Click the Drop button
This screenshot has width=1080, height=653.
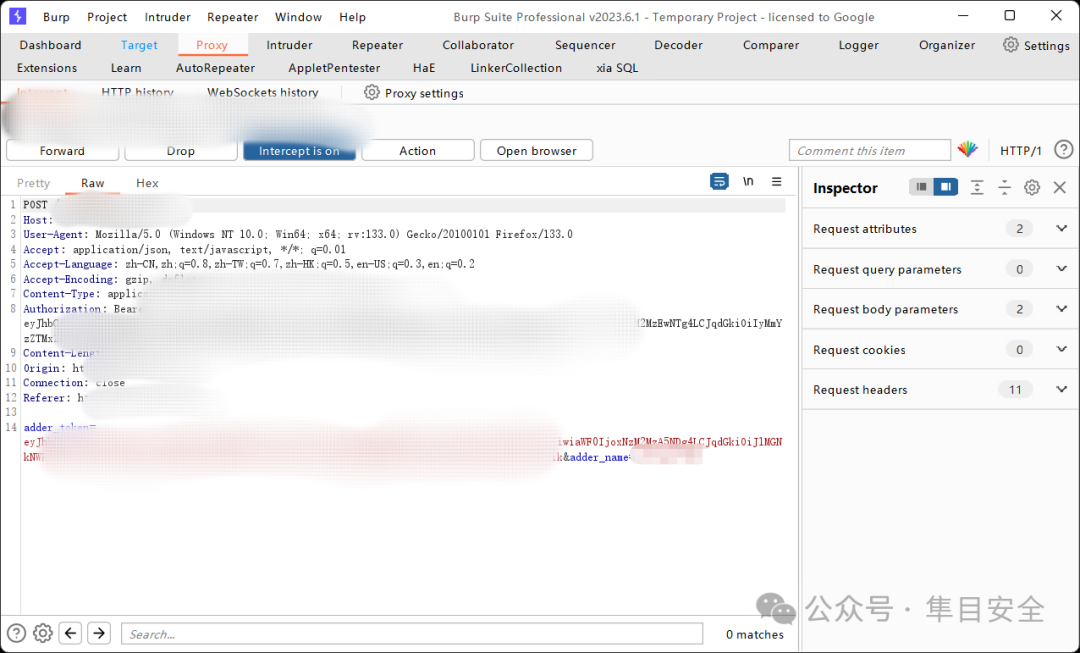[x=180, y=150]
